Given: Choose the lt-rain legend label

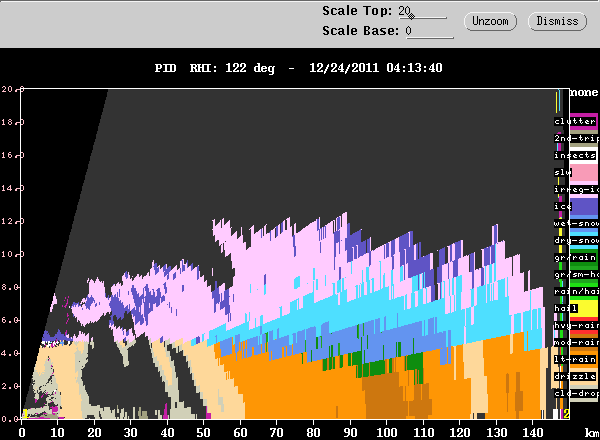Looking at the screenshot, I should (x=575, y=360).
